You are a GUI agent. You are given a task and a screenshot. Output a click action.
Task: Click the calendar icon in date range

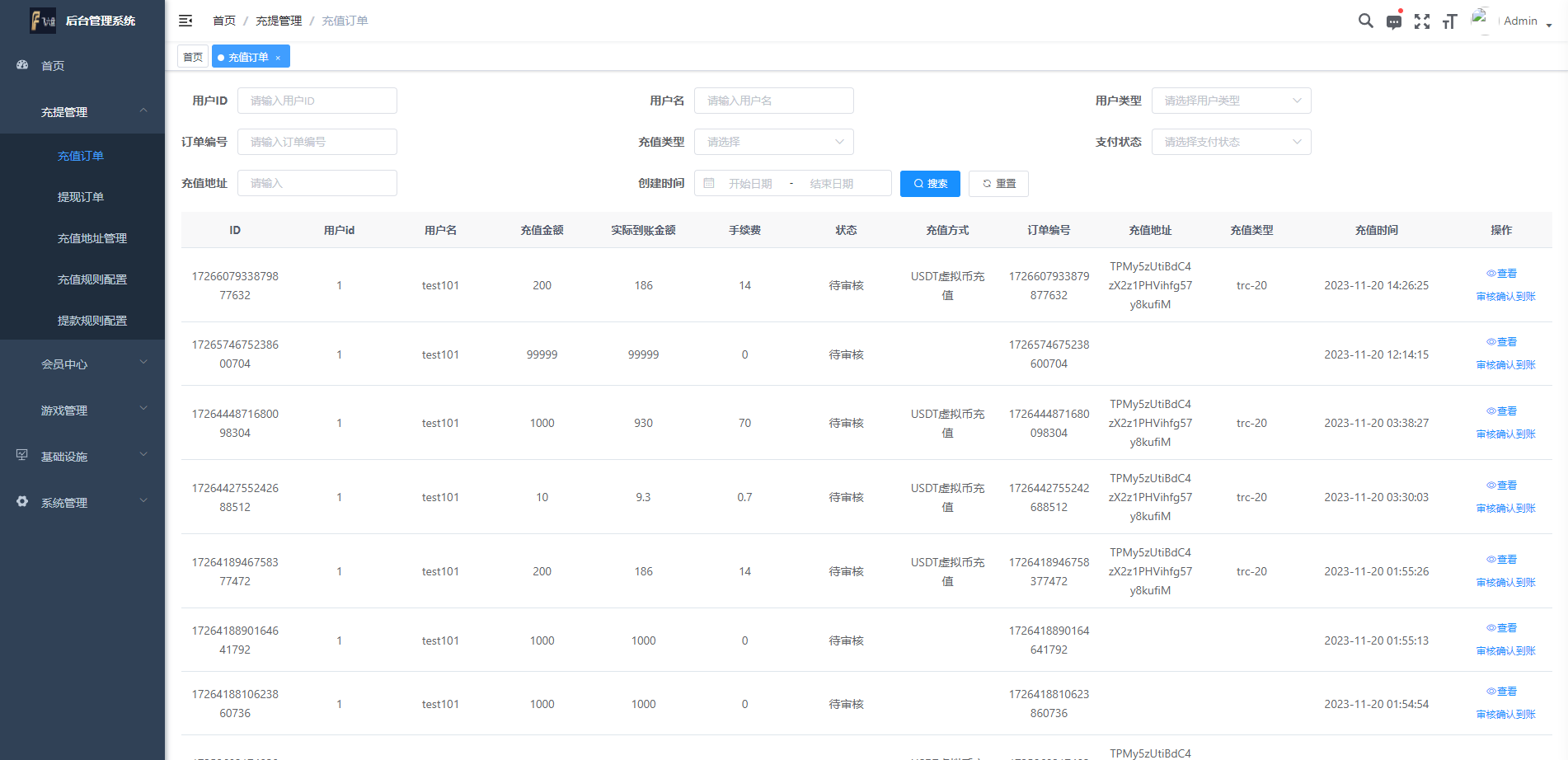(709, 183)
